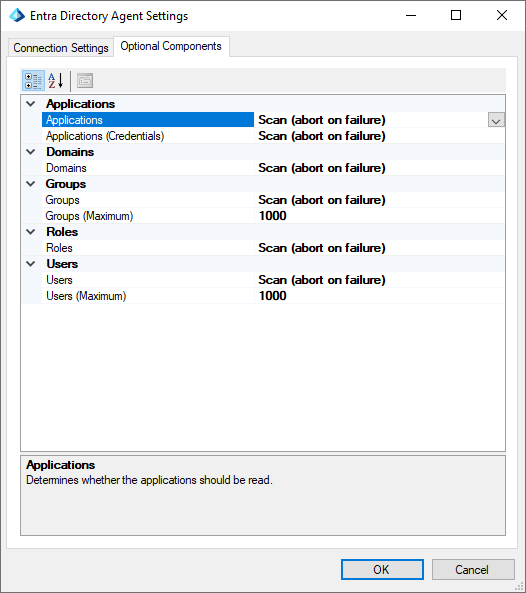
Task: Switch to the Connection Settings tab
Action: tap(61, 48)
